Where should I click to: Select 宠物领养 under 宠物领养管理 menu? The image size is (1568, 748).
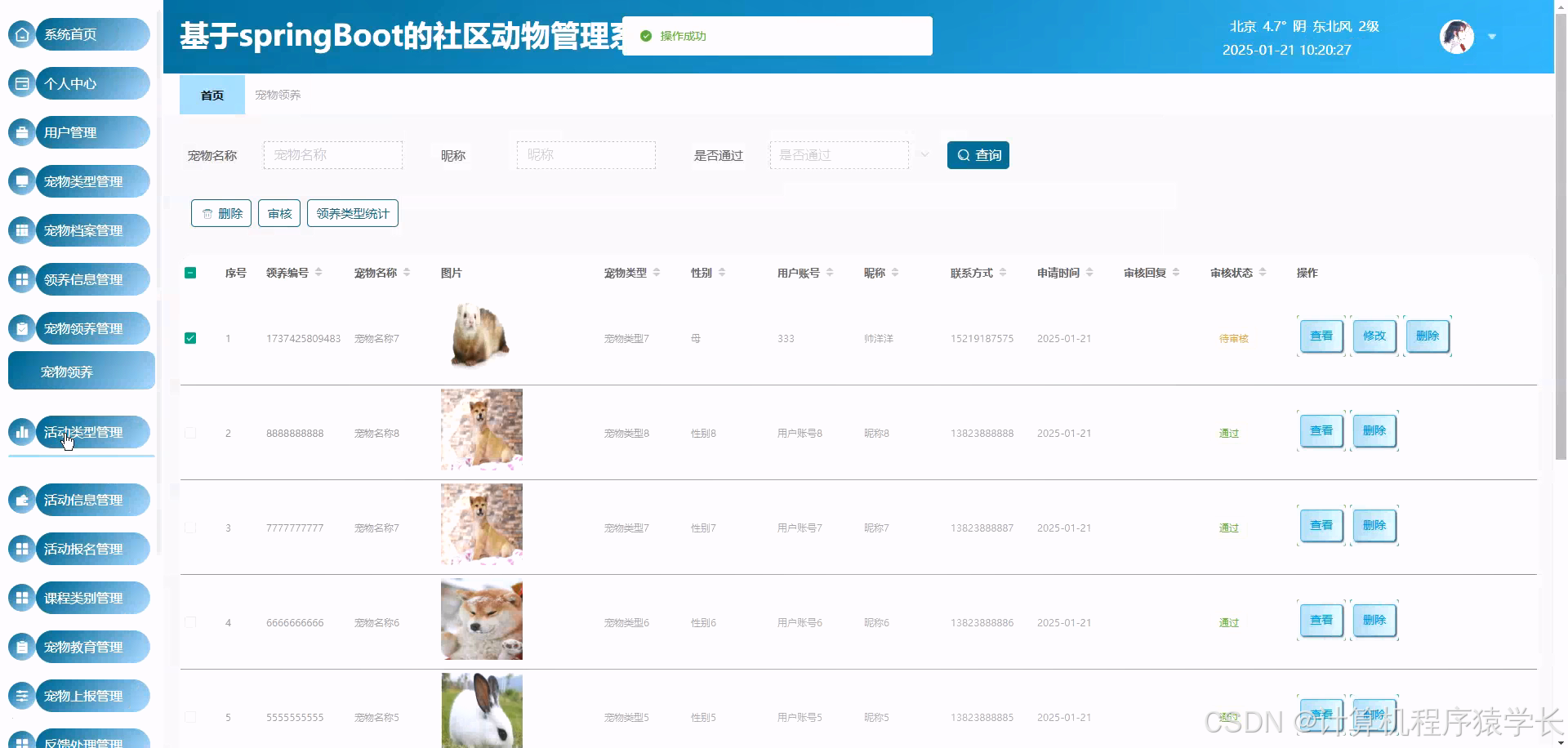68,372
